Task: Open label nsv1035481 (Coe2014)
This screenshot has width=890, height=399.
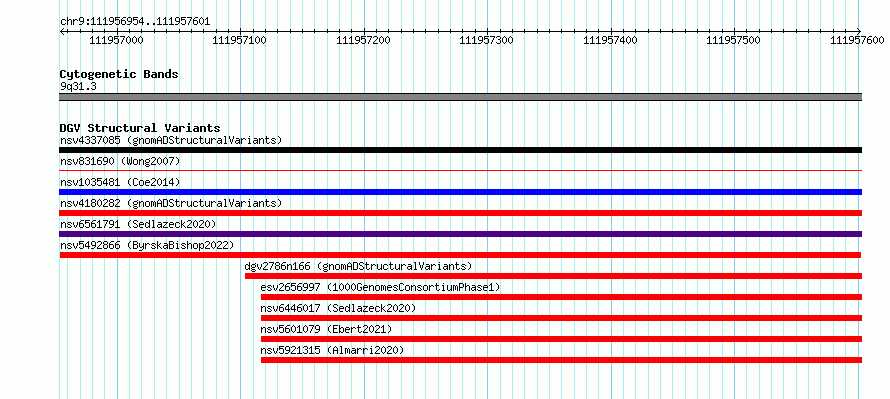Action: (120, 182)
